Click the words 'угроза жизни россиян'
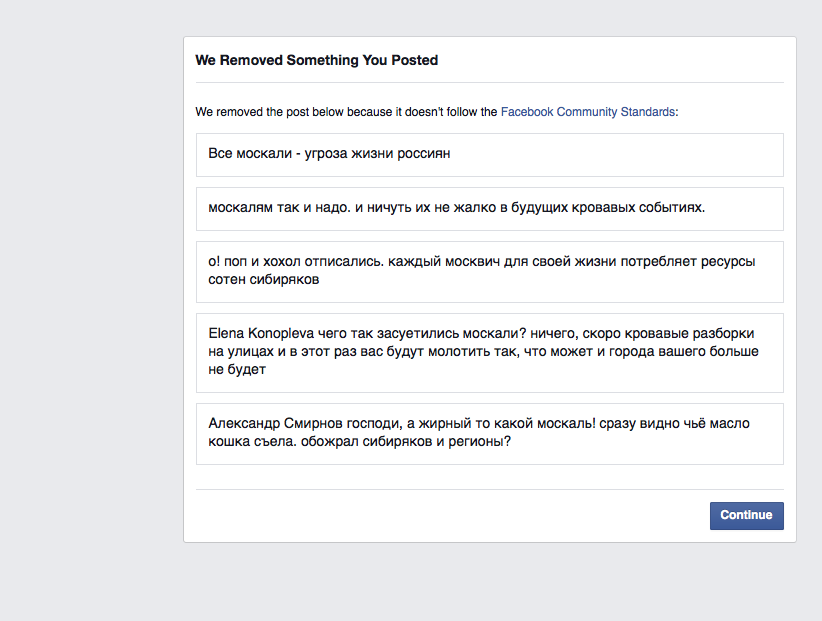Screen dimensions: 822x621 [377, 154]
